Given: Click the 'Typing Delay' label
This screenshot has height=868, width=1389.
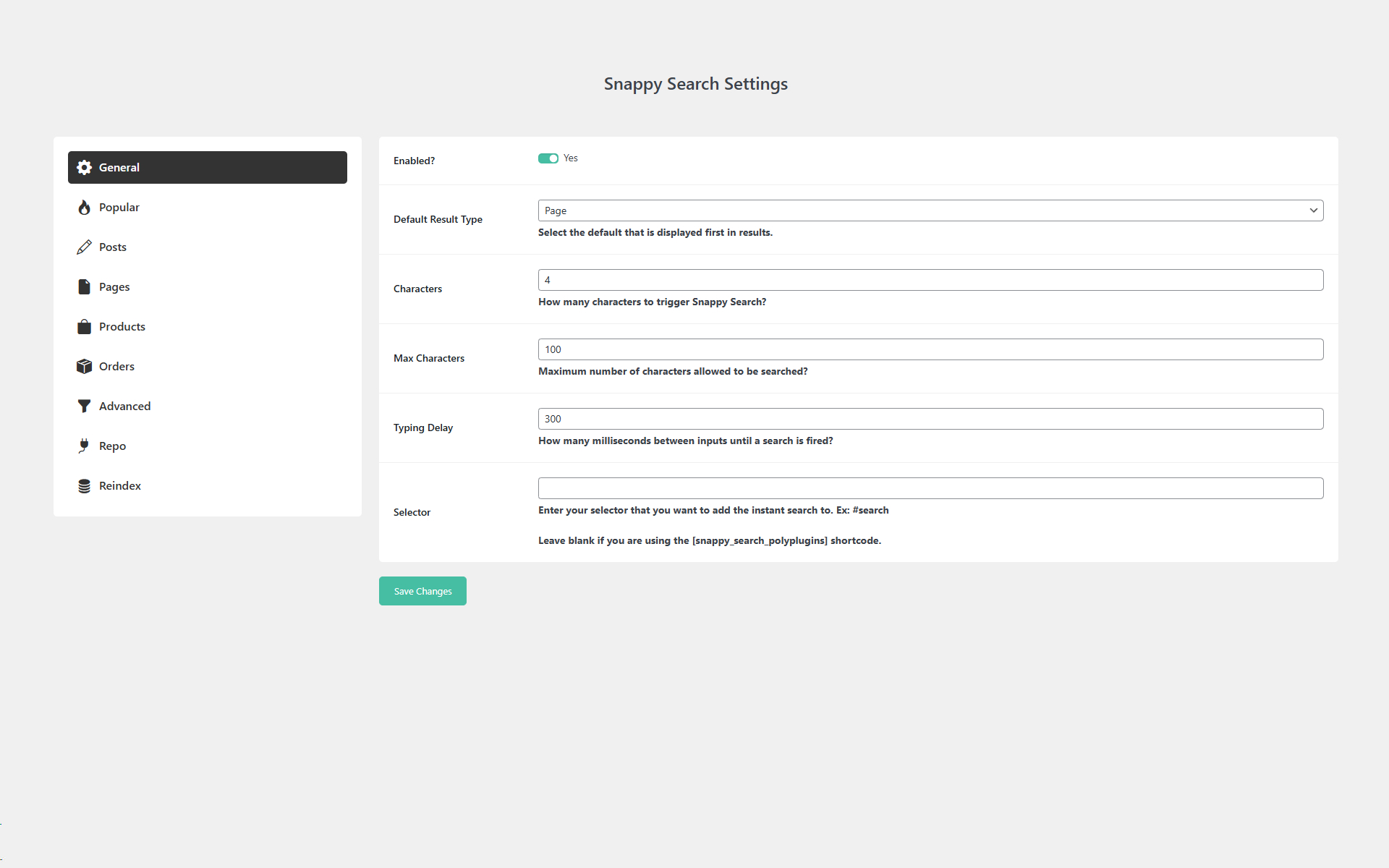Looking at the screenshot, I should [423, 427].
